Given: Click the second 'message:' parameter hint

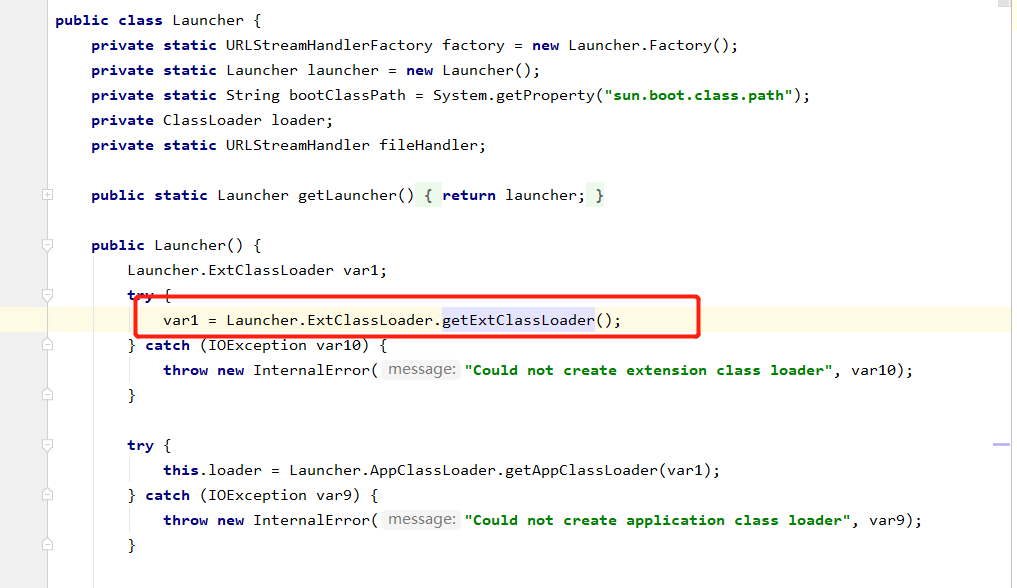Looking at the screenshot, I should pyautogui.click(x=421, y=519).
